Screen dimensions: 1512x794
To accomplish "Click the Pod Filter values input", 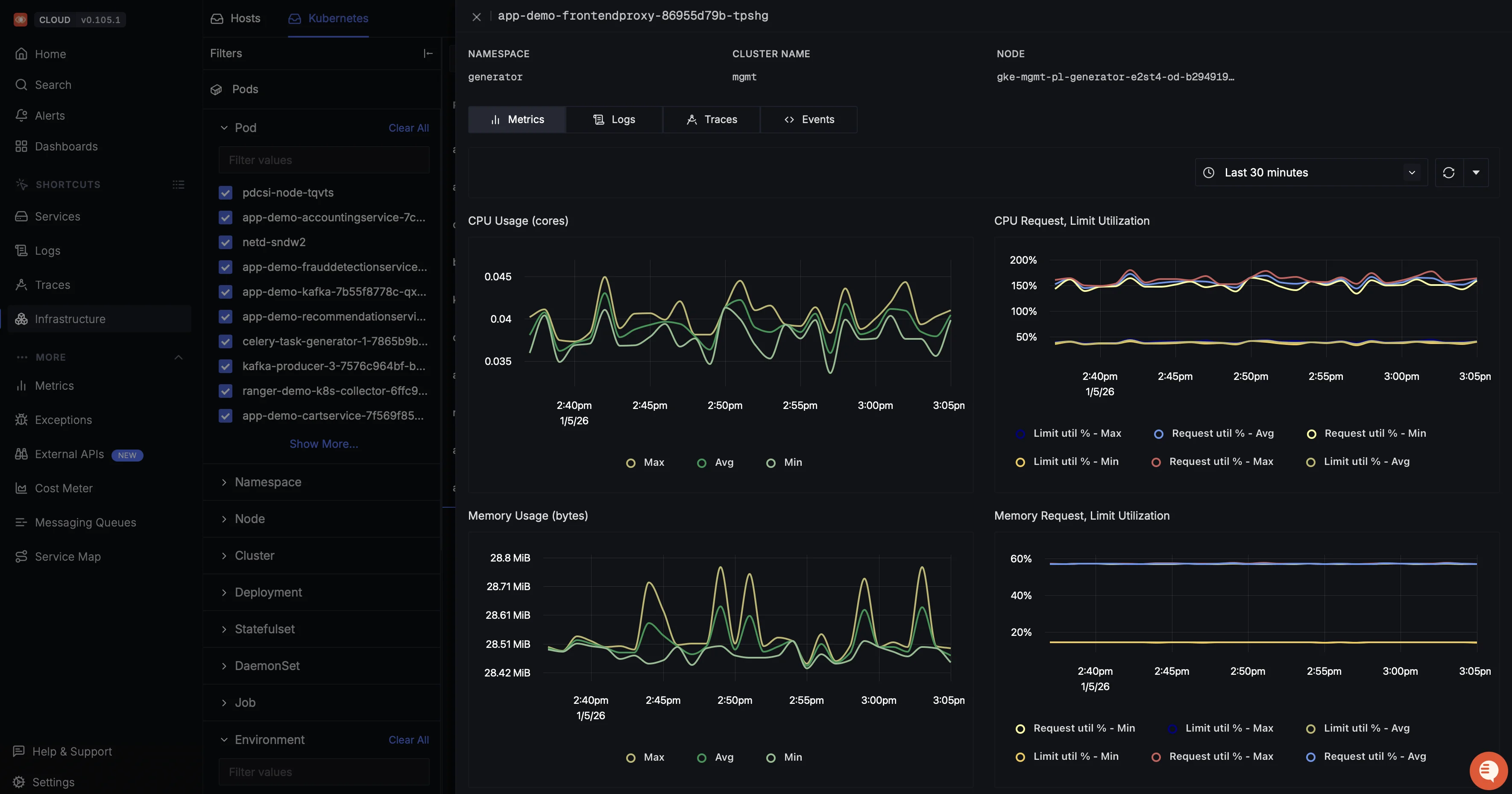I will click(323, 160).
